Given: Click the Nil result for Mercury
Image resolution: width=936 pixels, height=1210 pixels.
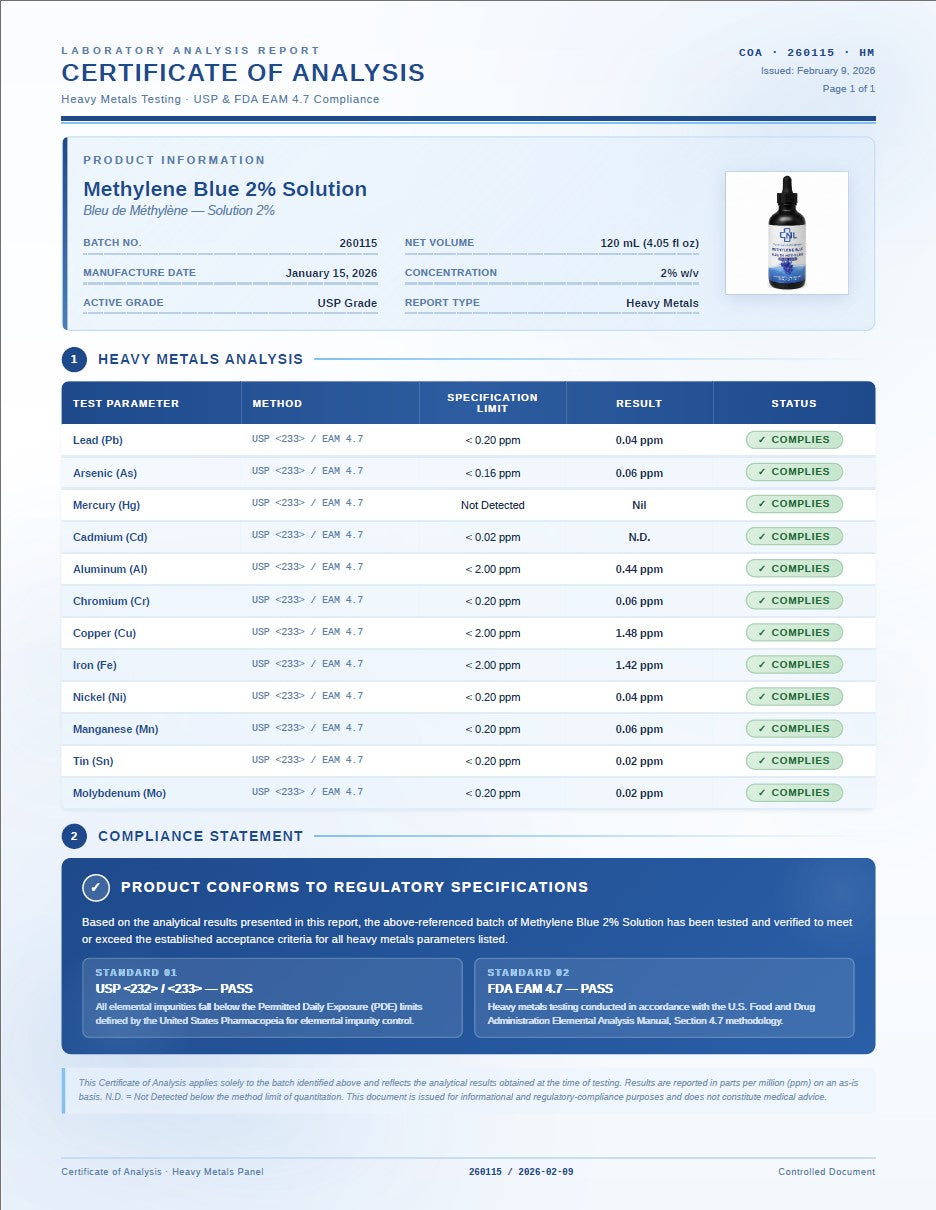Looking at the screenshot, I should [639, 505].
